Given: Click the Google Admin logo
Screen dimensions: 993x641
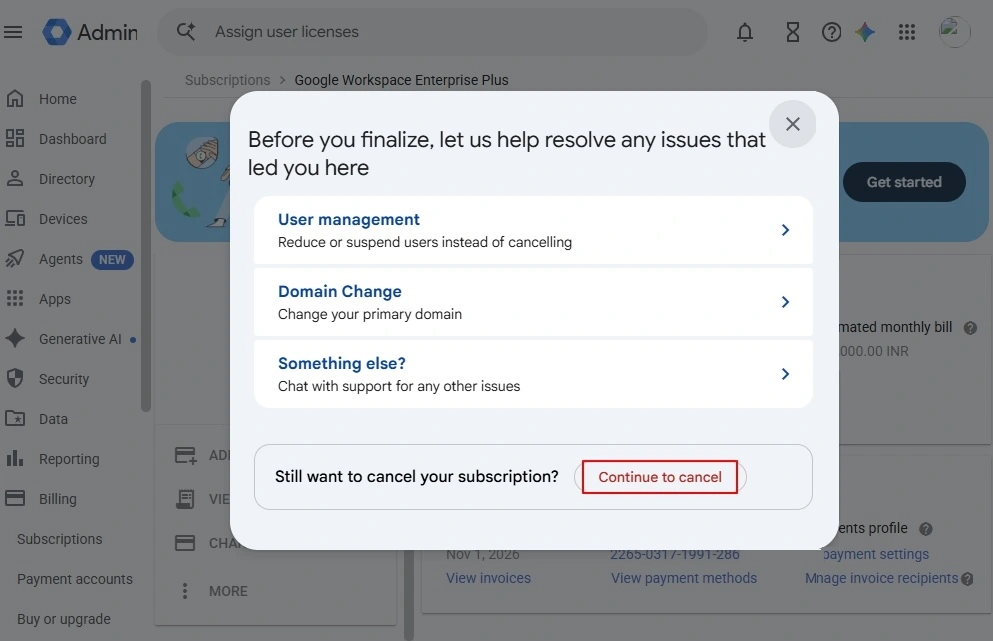Looking at the screenshot, I should pos(90,32).
